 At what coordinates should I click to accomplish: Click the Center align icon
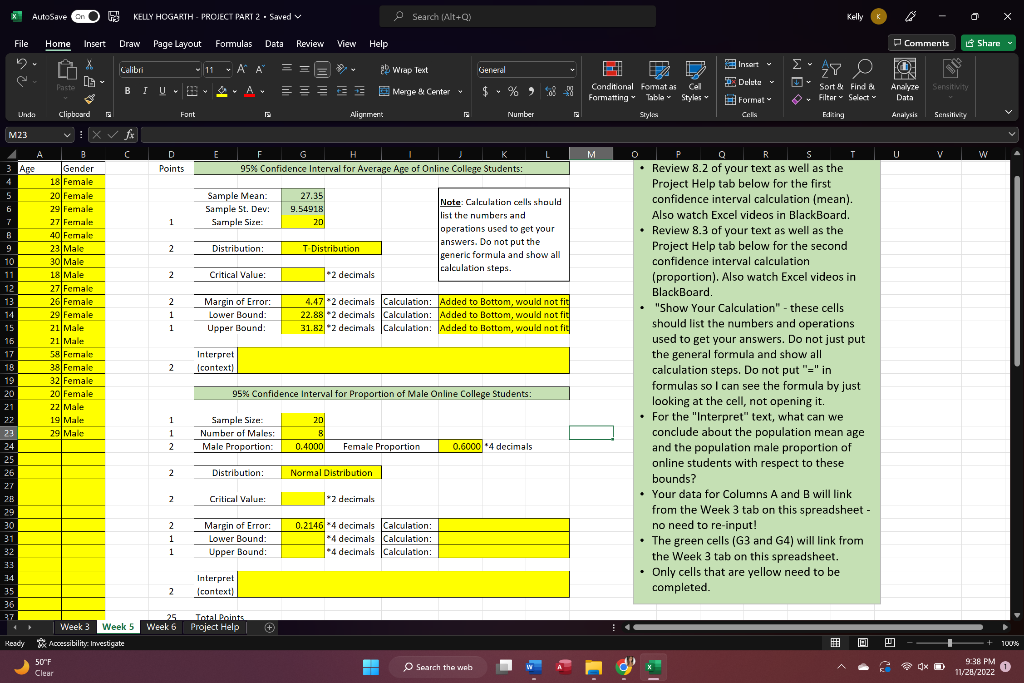(x=304, y=91)
